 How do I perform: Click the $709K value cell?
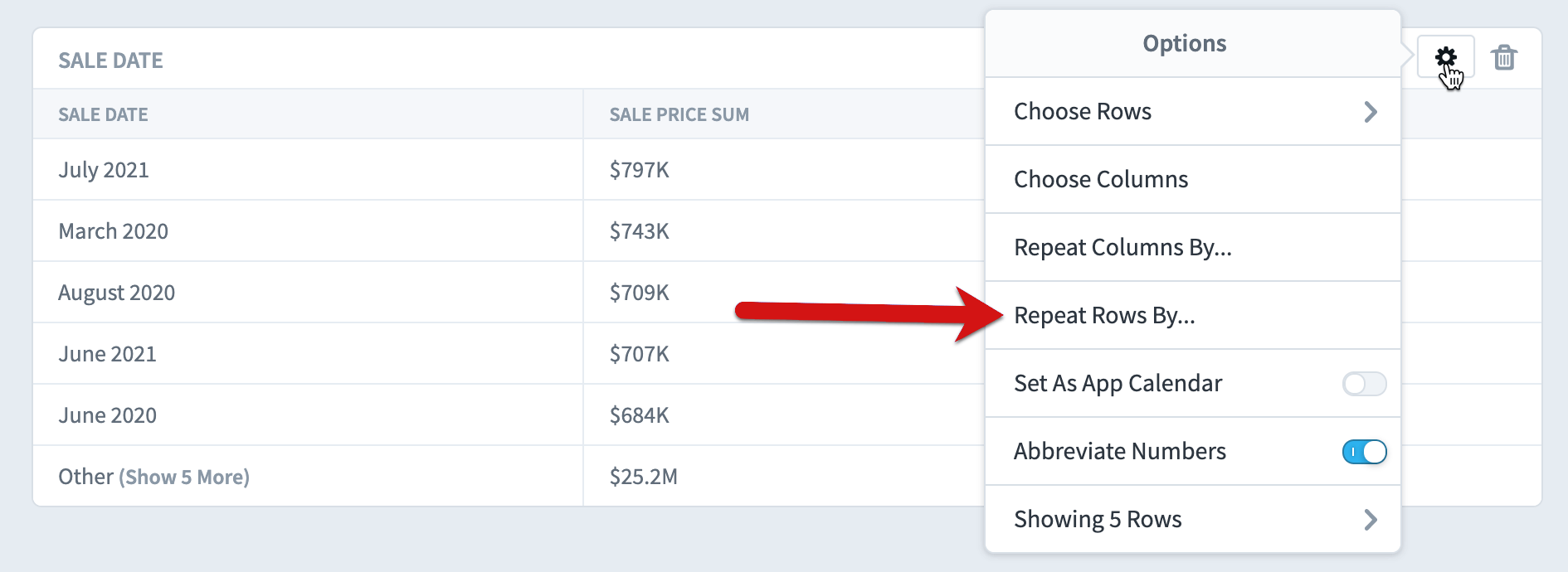coord(639,293)
